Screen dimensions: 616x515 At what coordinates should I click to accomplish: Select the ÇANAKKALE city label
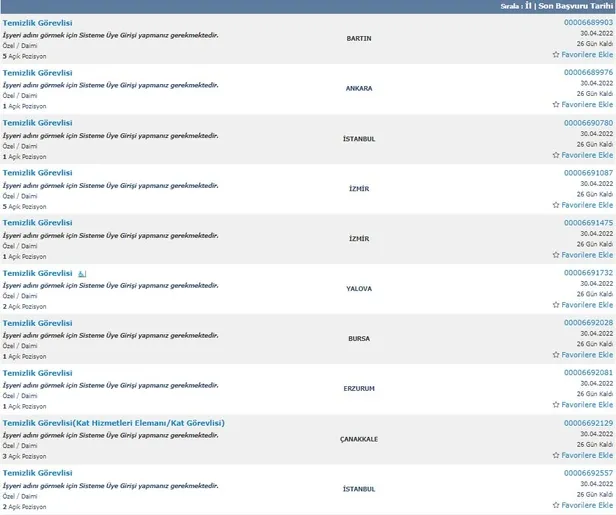point(359,439)
